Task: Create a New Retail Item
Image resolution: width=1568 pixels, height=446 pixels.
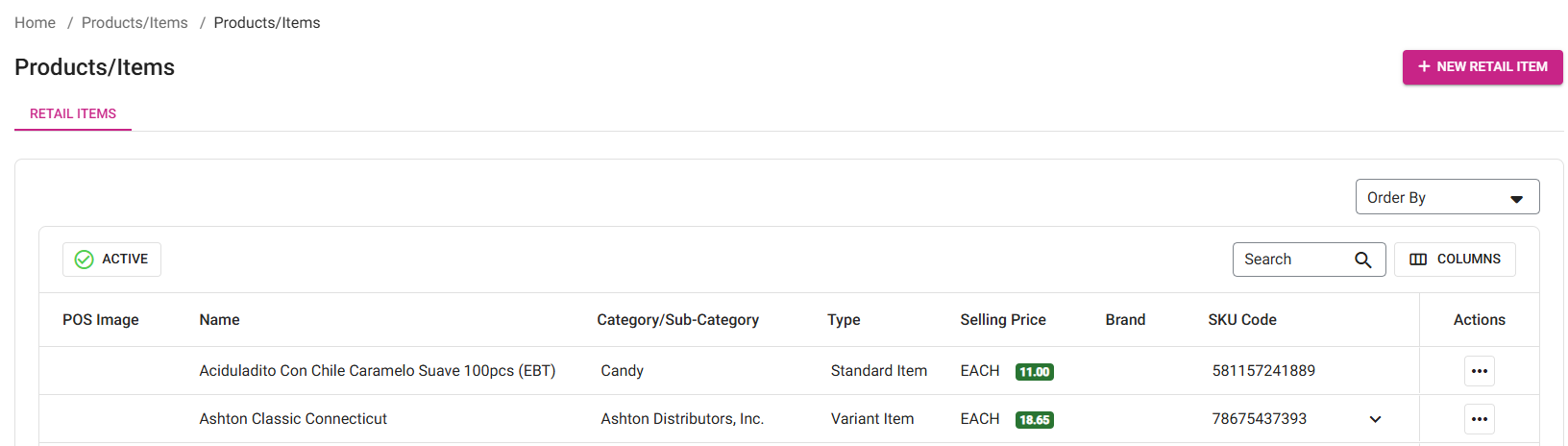Action: [x=1482, y=67]
